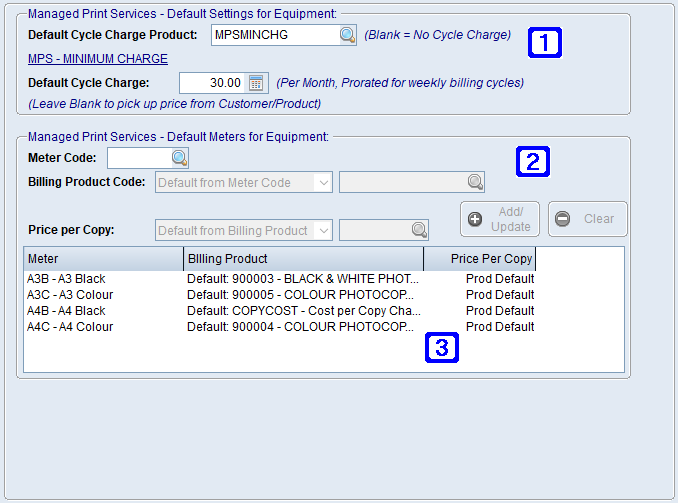Image resolution: width=678 pixels, height=504 pixels.
Task: Expand Default from Billing Product dropdown
Action: point(323,230)
